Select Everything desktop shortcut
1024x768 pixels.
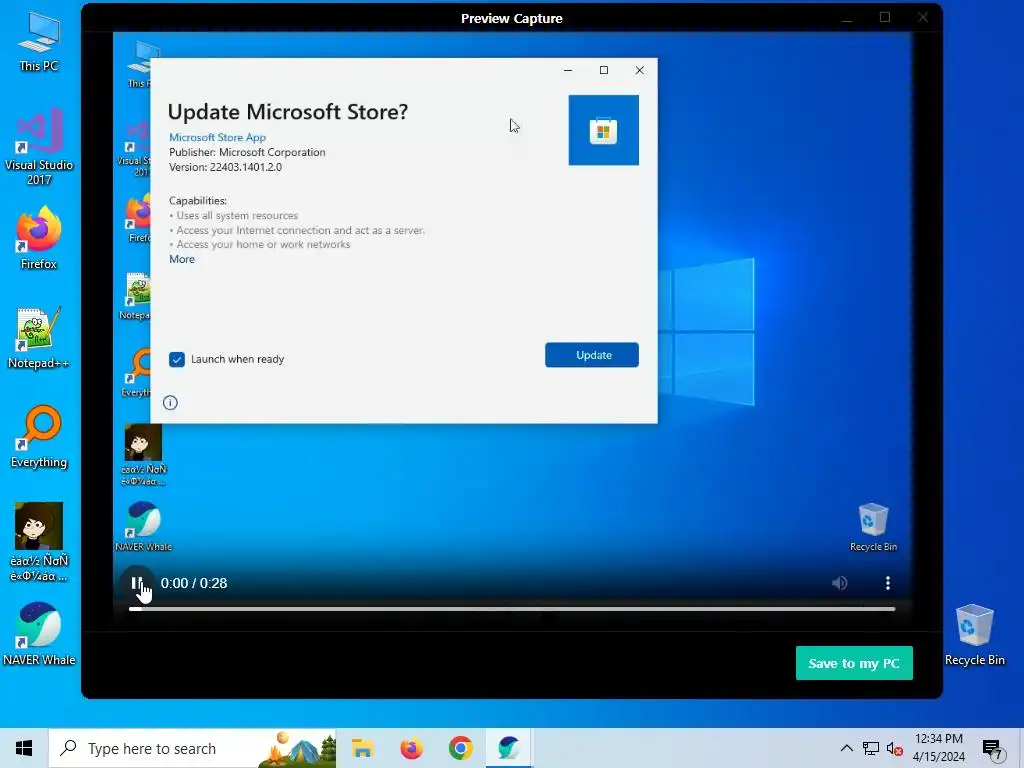click(39, 437)
